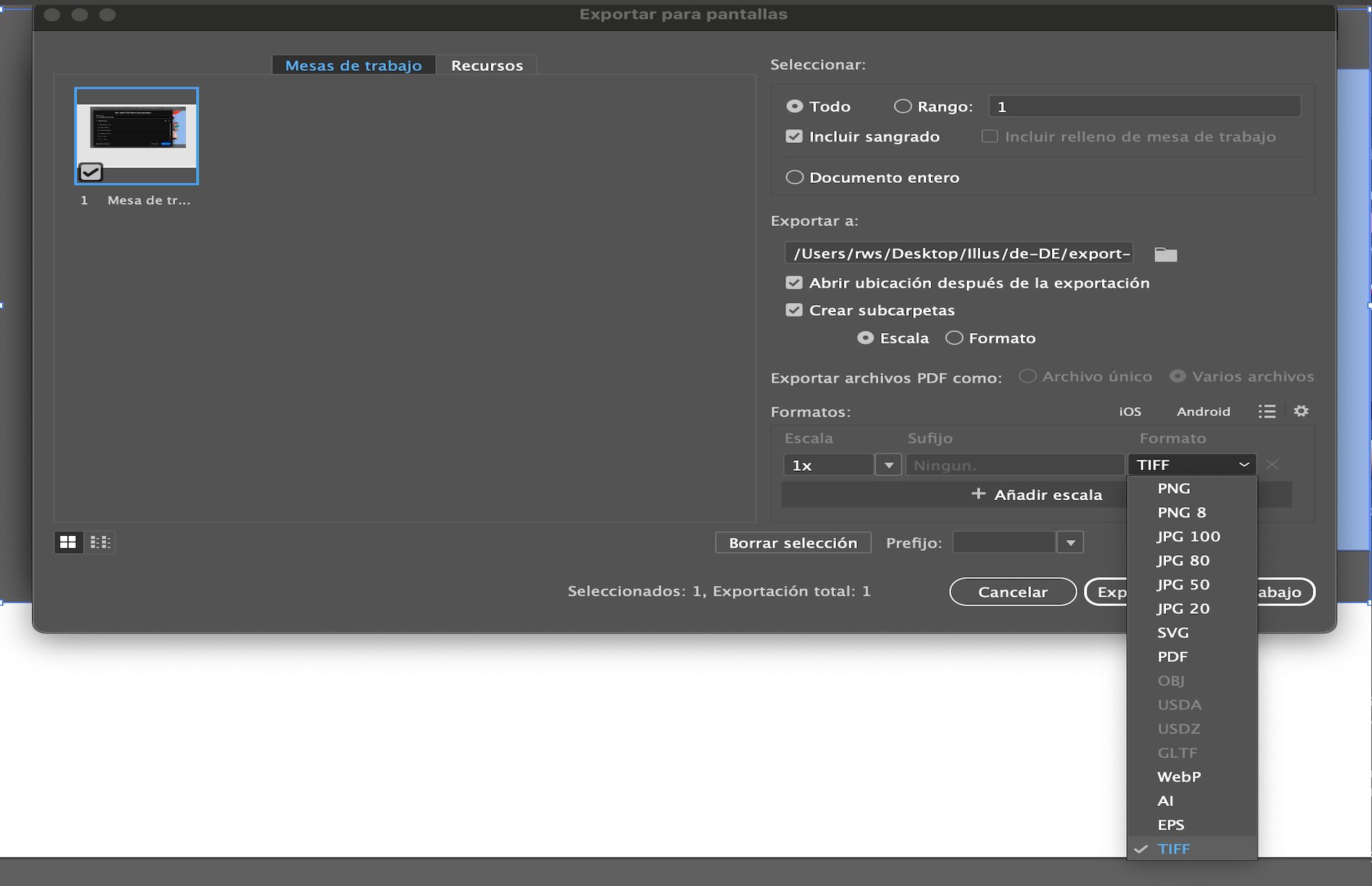Deselect the Mesa de trabajo thumbnail checkmark
The height and width of the screenshot is (886, 1372).
pyautogui.click(x=90, y=171)
